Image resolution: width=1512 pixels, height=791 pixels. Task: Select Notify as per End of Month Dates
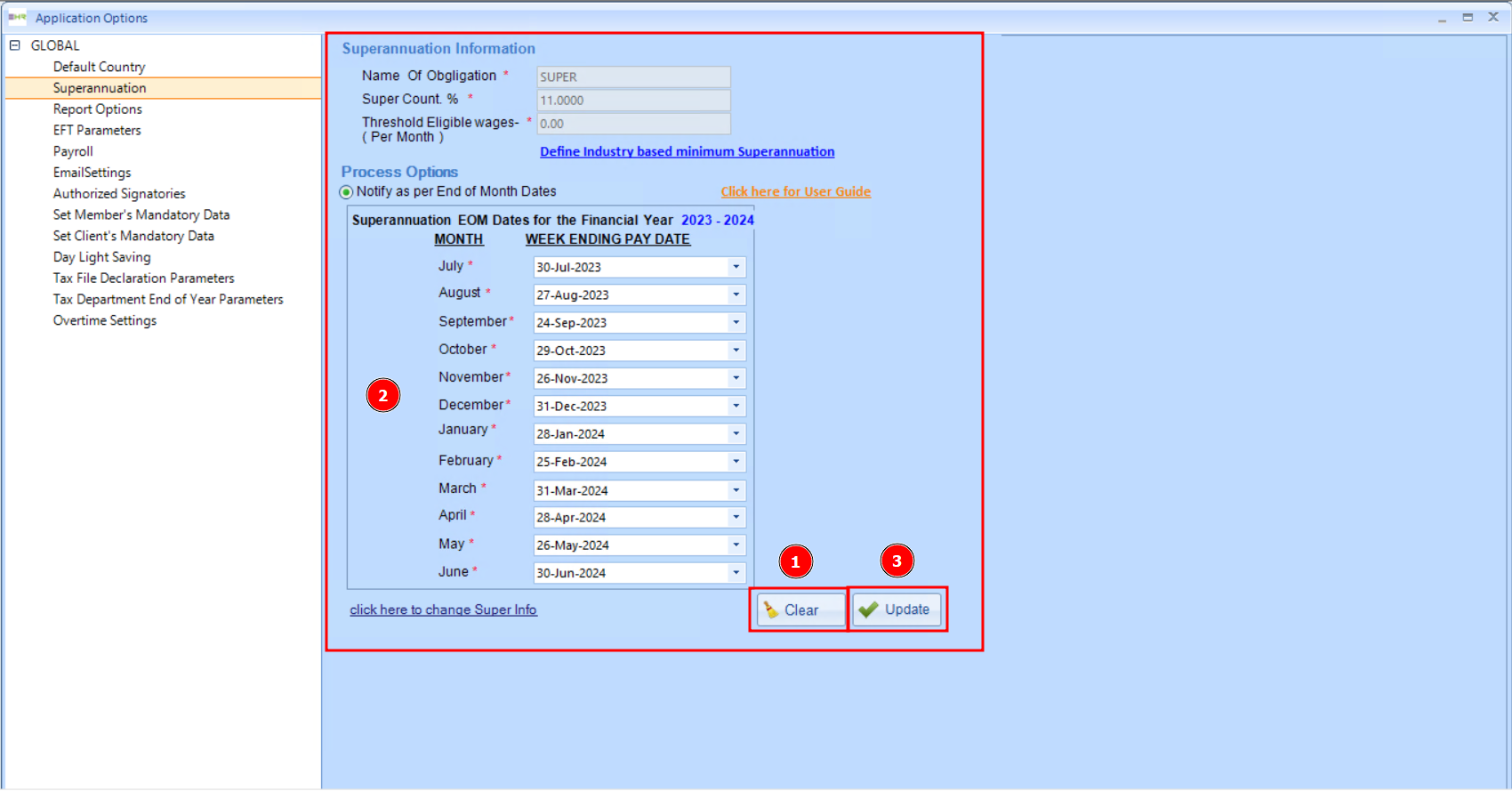click(x=347, y=192)
